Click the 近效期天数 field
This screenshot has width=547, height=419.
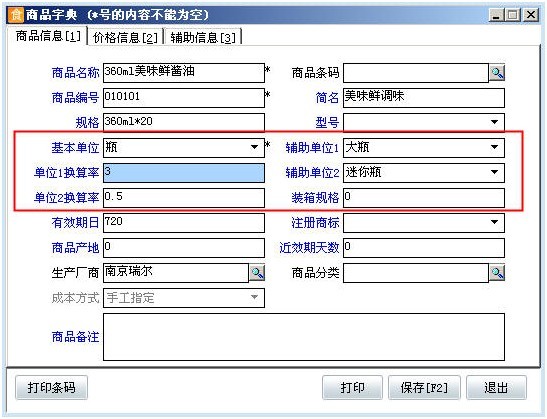424,248
